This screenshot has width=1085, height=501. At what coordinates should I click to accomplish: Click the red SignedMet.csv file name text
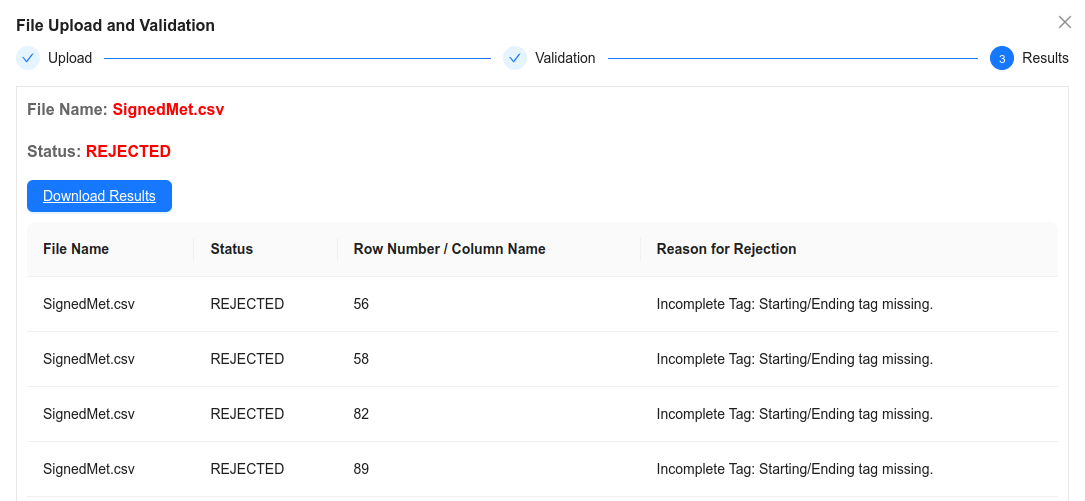click(168, 110)
